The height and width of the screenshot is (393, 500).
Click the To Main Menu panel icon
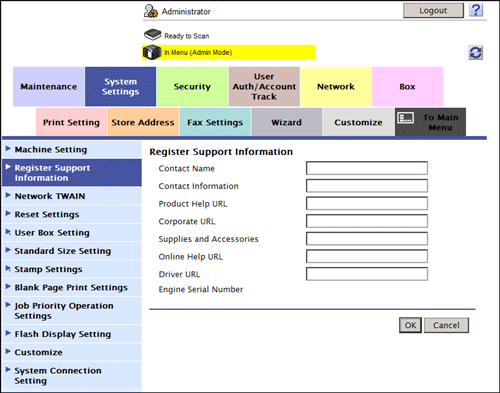coord(406,118)
